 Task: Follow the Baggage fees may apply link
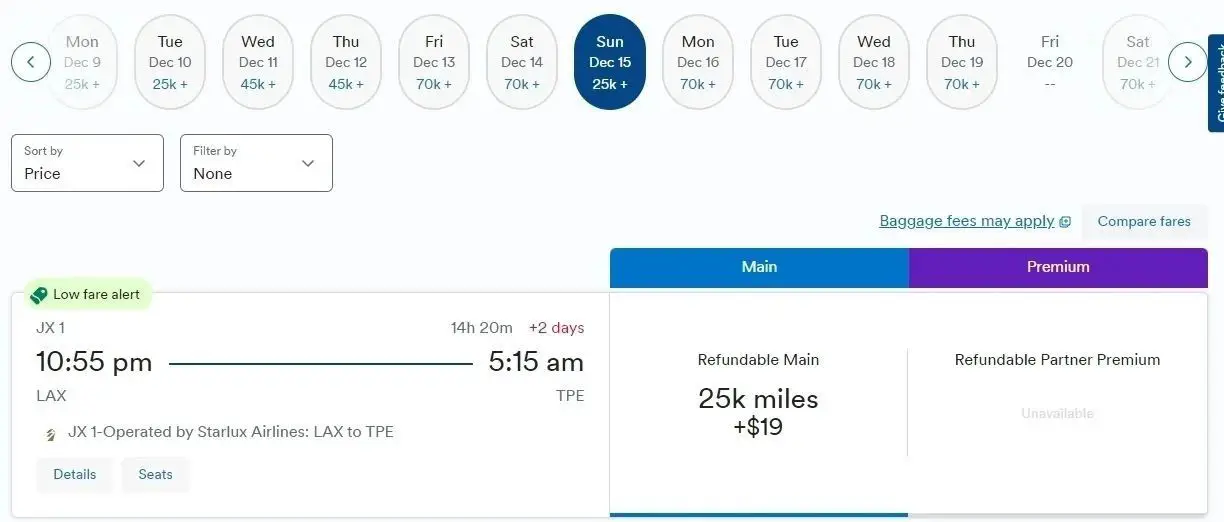[966, 221]
